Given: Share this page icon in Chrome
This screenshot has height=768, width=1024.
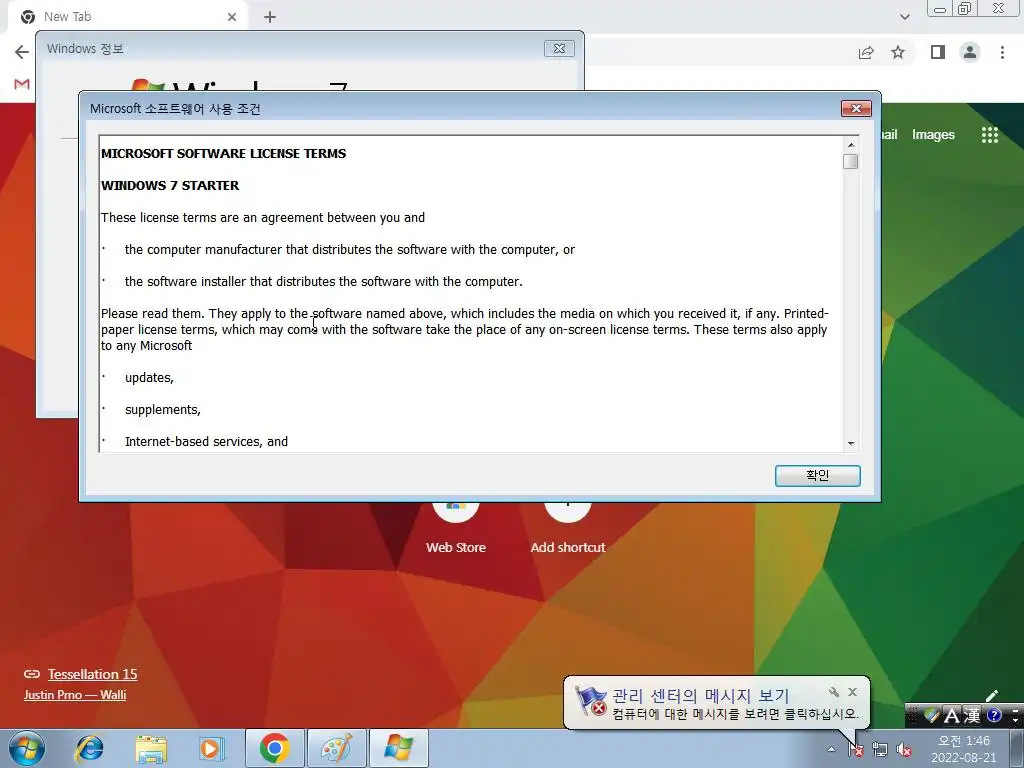Looking at the screenshot, I should click(x=866, y=52).
